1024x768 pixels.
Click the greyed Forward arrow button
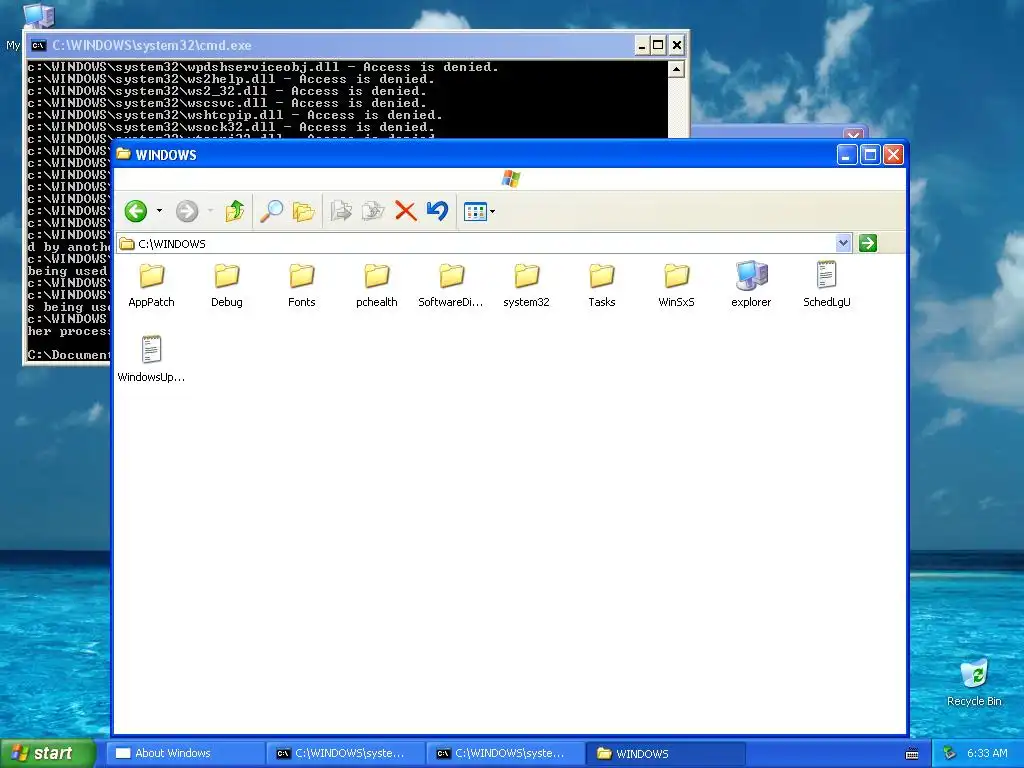pyautogui.click(x=187, y=211)
